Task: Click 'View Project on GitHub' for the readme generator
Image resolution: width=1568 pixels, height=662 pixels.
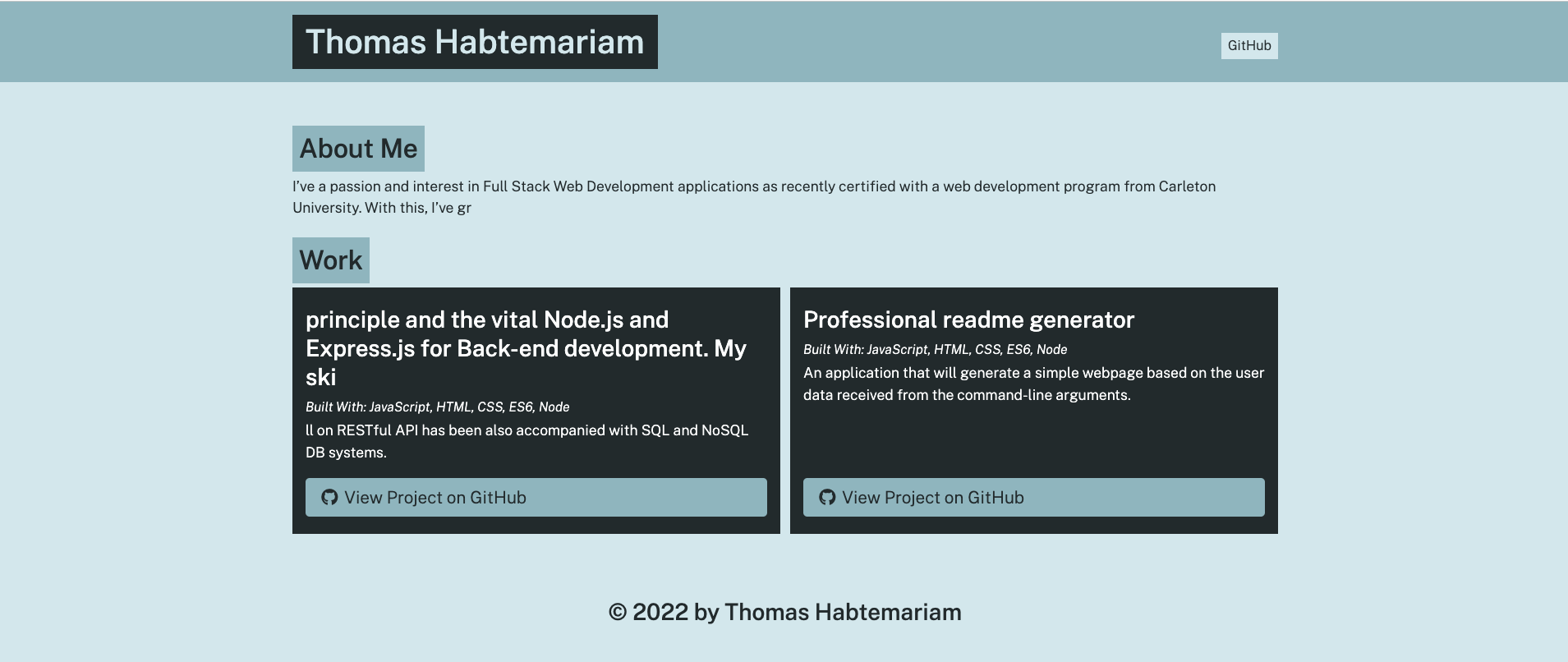Action: (1033, 497)
